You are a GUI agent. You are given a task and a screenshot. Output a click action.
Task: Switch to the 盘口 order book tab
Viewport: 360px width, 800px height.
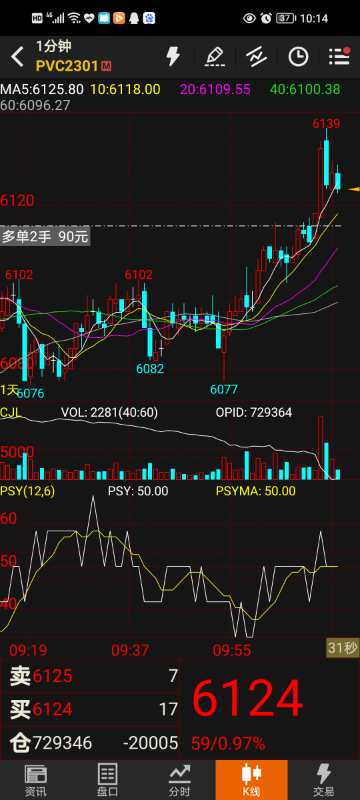coord(108,780)
